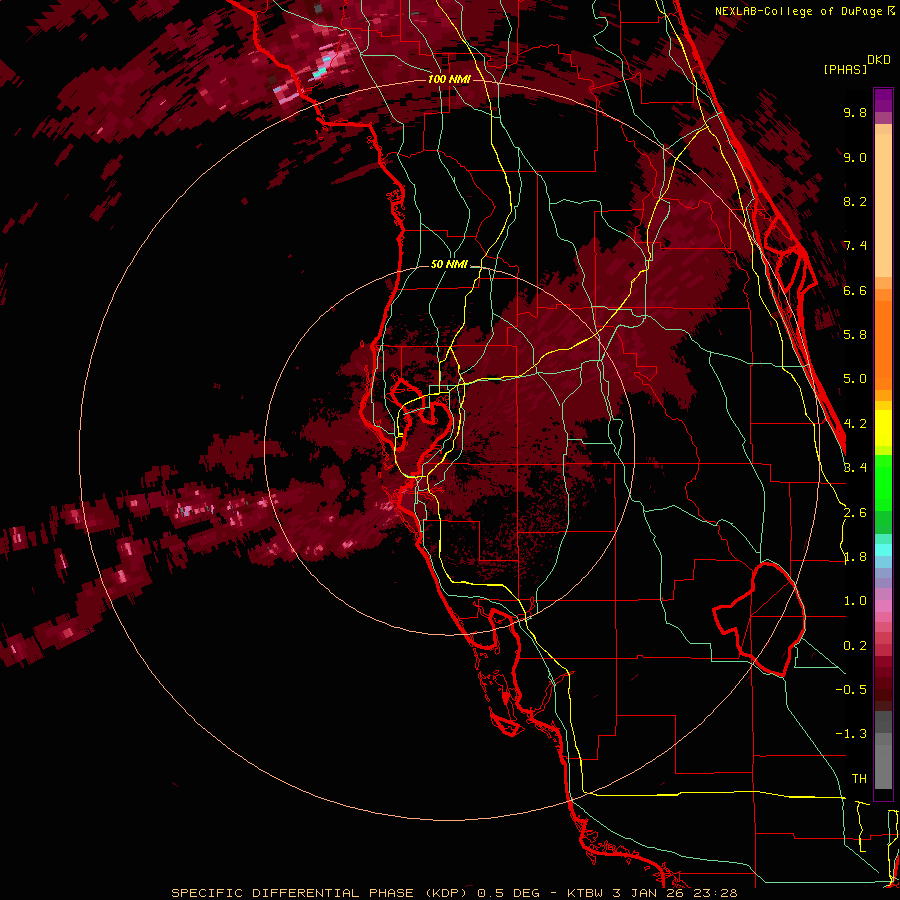Select the 9.8 value on the scale
The image size is (900, 900).
point(855,112)
